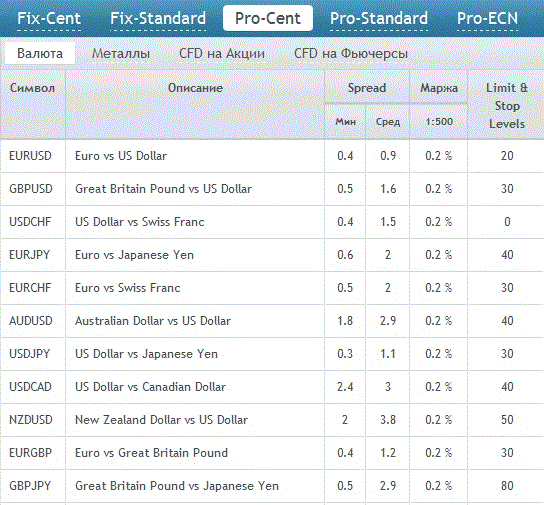The width and height of the screenshot is (544, 505).
Task: Open CFD на Акции category
Action: [222, 53]
